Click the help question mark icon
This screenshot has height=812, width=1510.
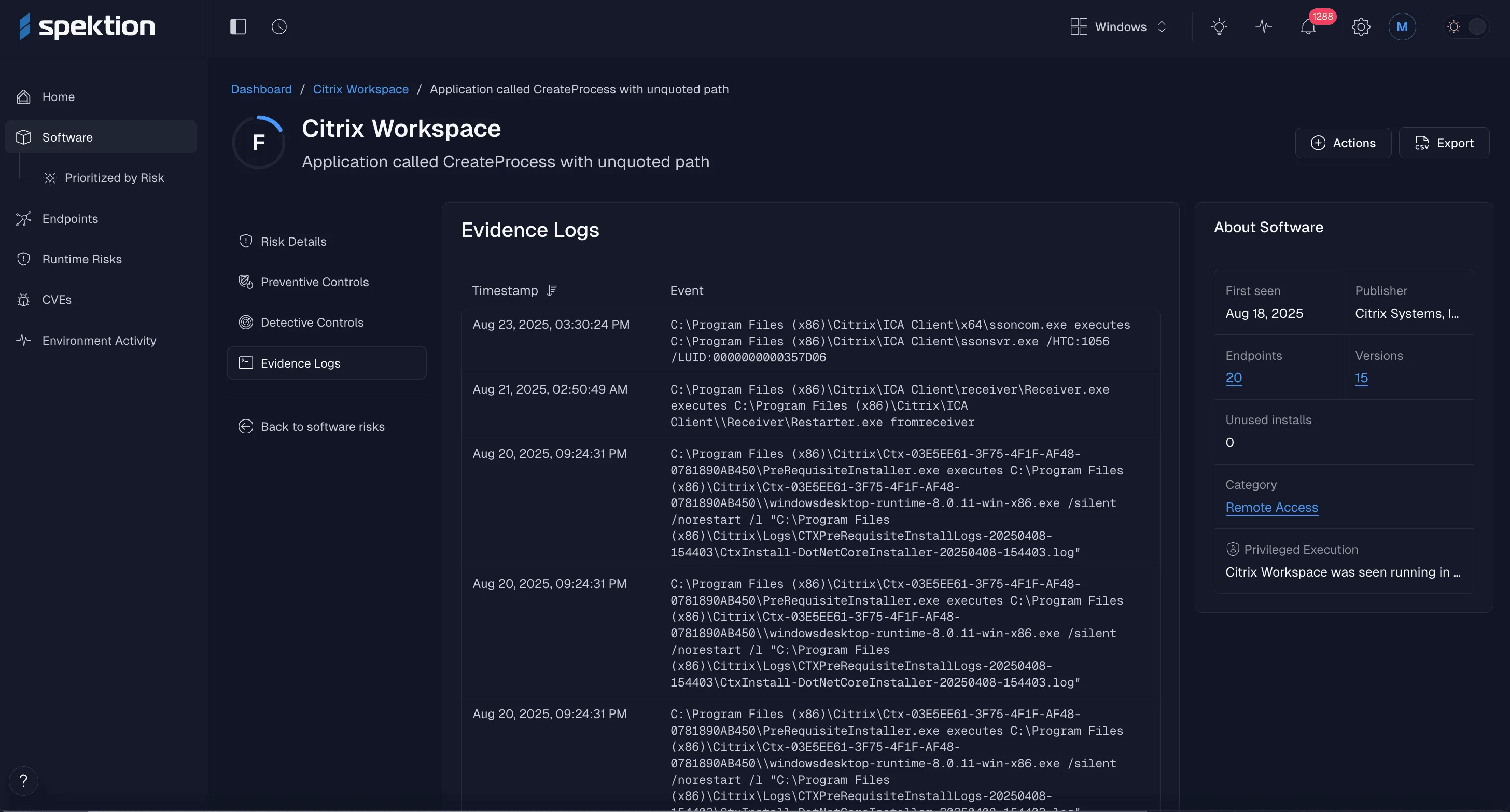(23, 781)
